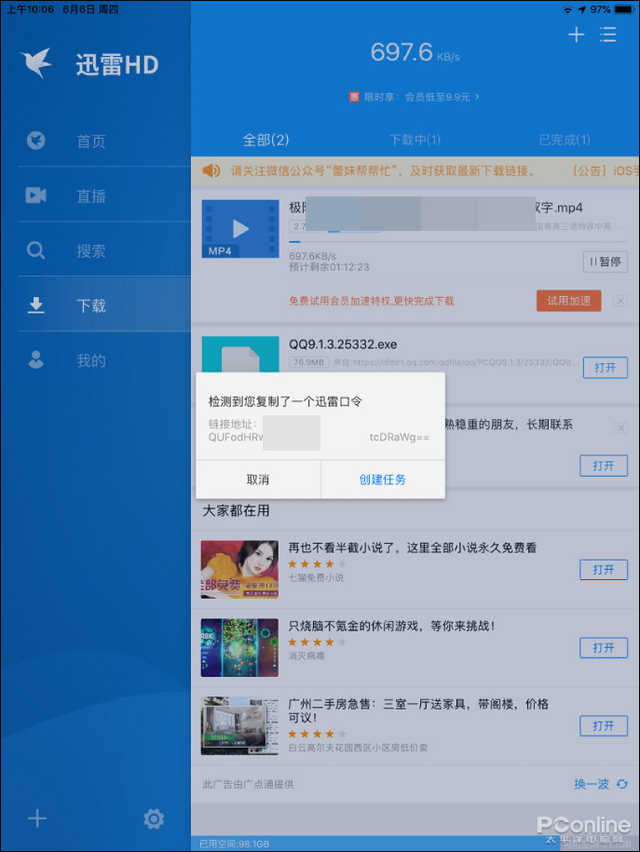
Task: Add a new task with top plus icon
Action: click(x=576, y=35)
